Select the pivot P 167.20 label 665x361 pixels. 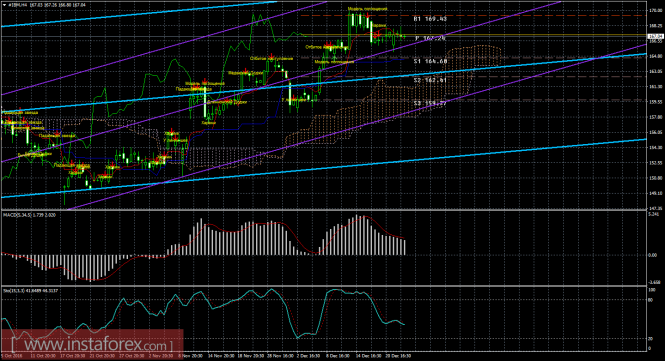[x=430, y=38]
